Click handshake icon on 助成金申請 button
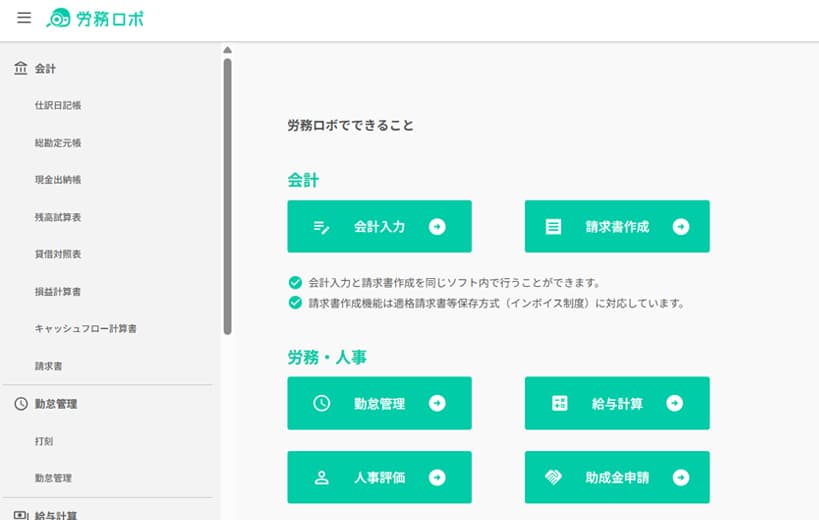Screen dimensions: 819x520 click(553, 477)
